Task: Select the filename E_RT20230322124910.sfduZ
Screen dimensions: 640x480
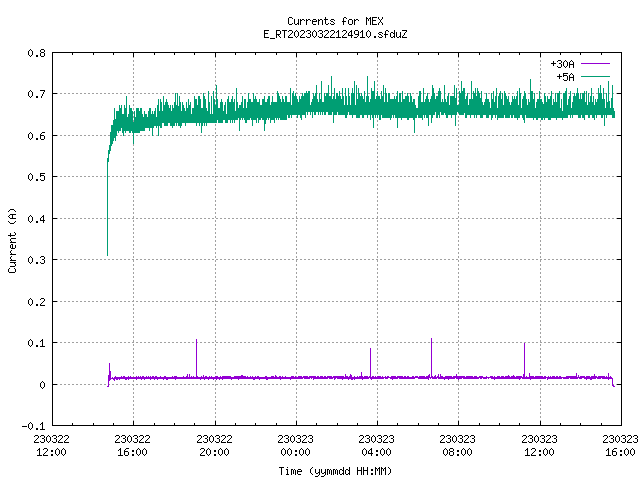Action: pos(335,34)
